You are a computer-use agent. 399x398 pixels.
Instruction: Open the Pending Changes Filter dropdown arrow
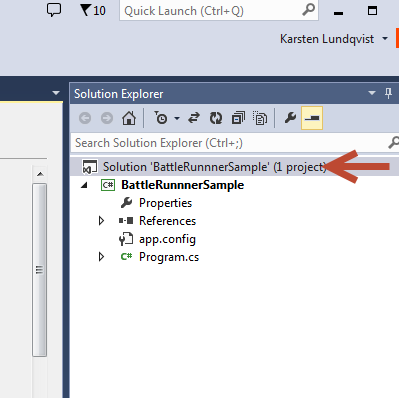pos(177,118)
